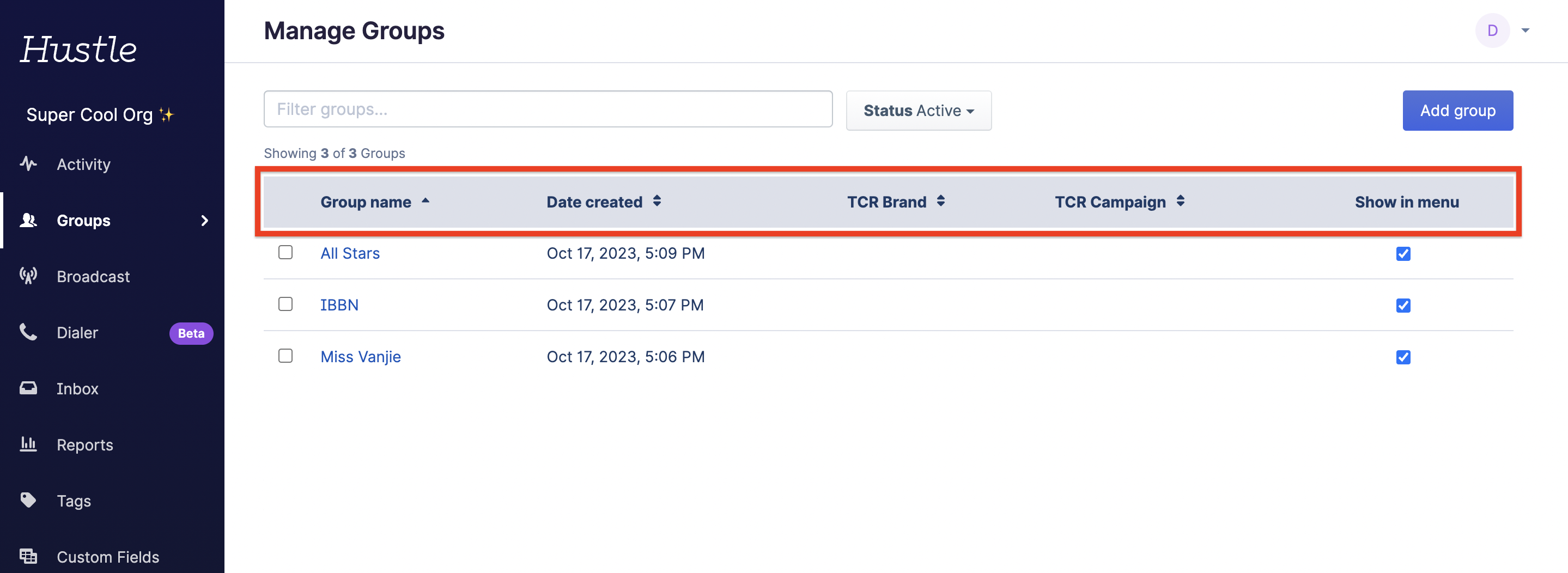Click the Broadcast antenna icon

tap(28, 276)
